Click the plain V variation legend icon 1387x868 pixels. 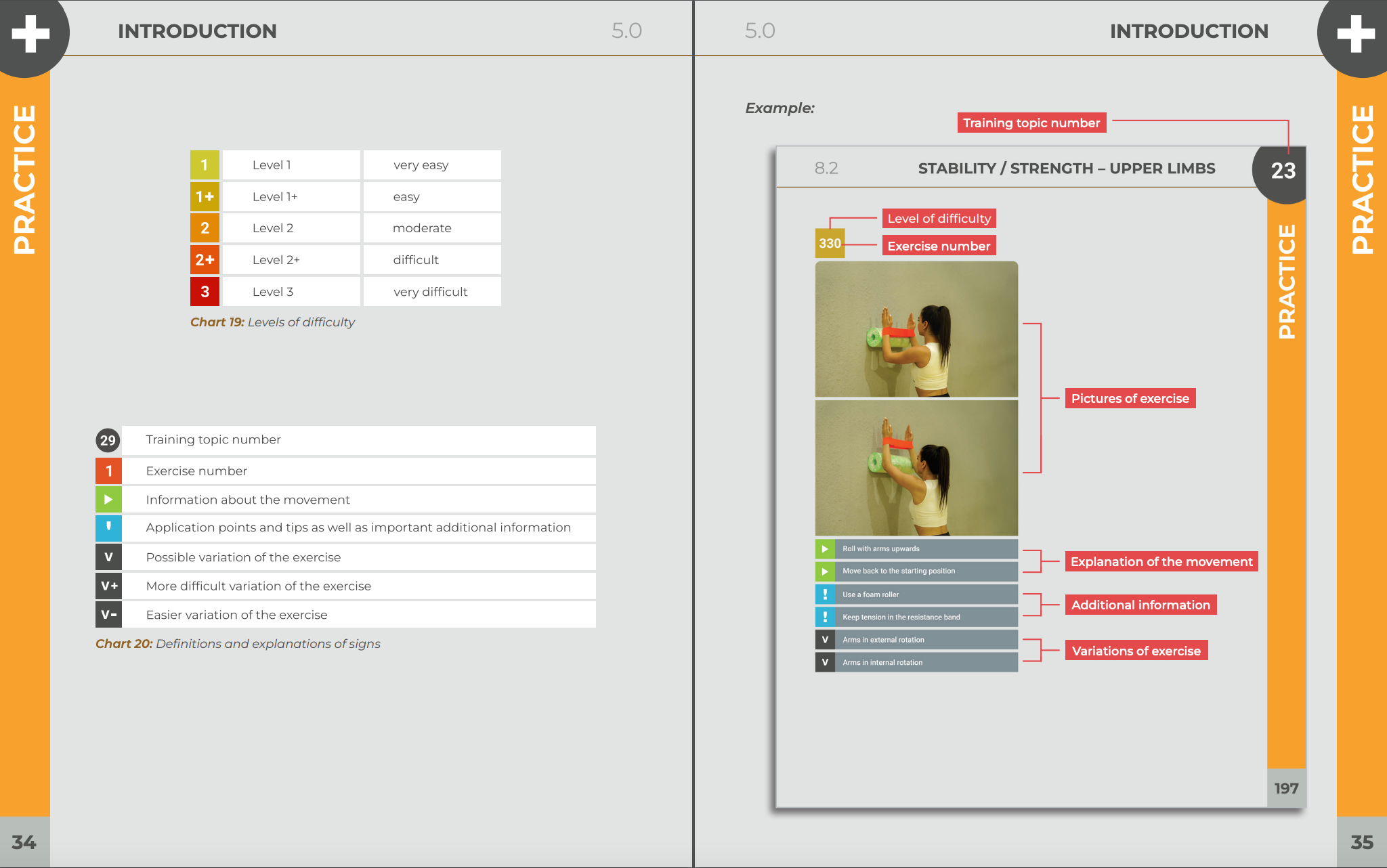coord(108,557)
